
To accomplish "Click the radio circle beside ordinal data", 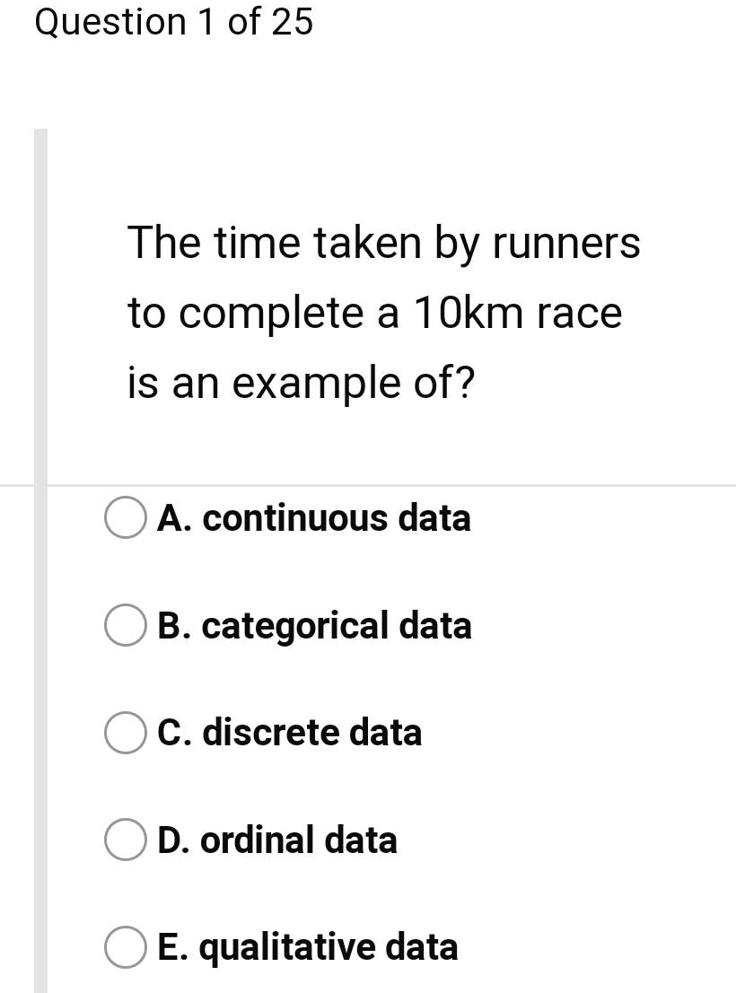I will (126, 840).
